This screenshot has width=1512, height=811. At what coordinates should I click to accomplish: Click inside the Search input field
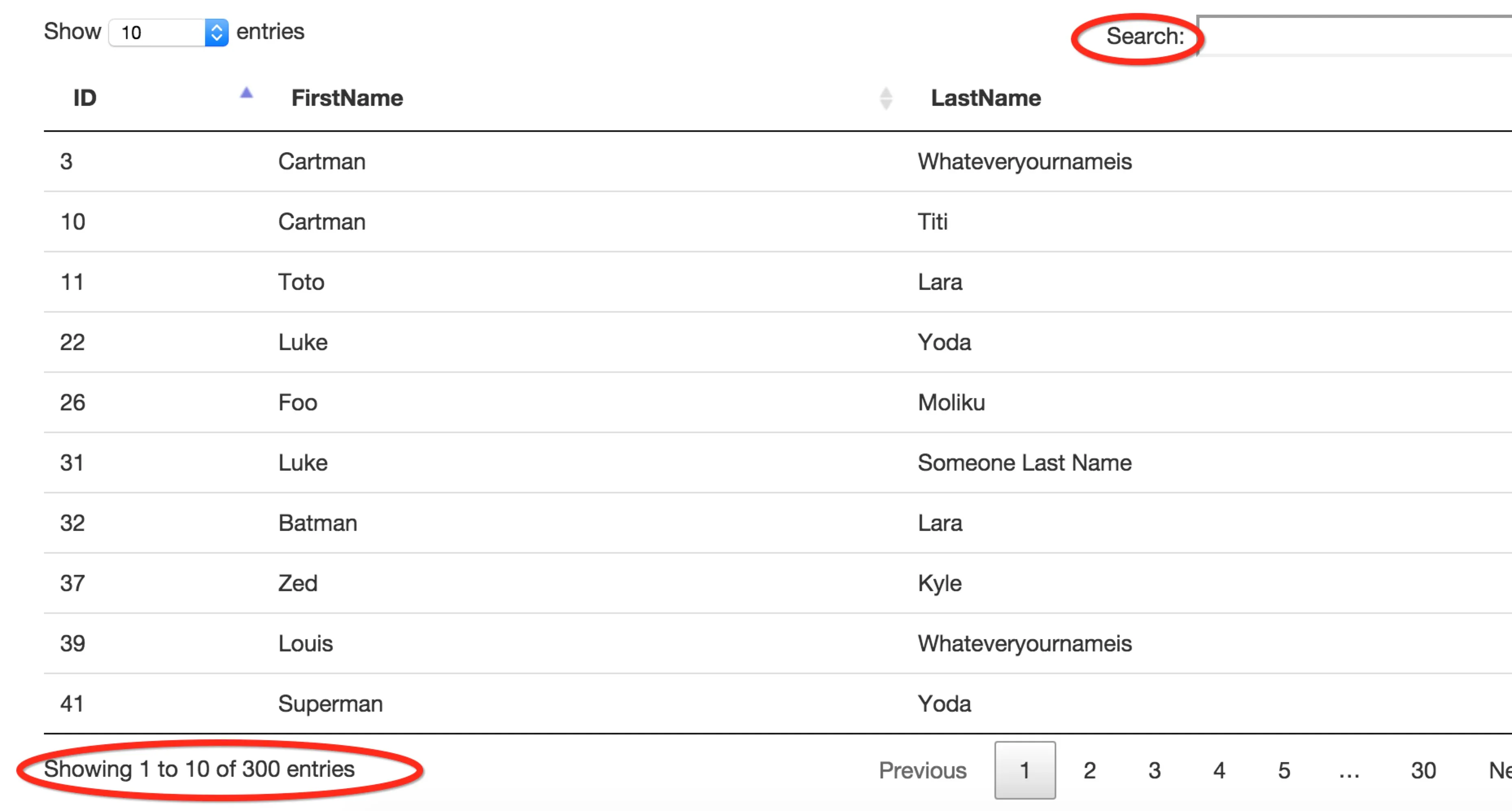click(x=1350, y=36)
